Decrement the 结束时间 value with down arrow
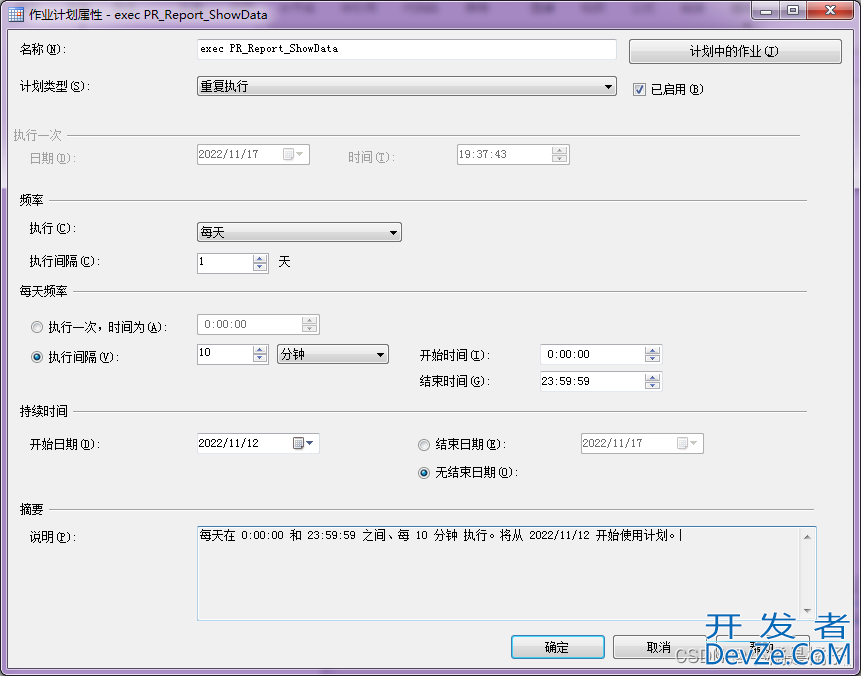The width and height of the screenshot is (861, 676). (x=652, y=385)
